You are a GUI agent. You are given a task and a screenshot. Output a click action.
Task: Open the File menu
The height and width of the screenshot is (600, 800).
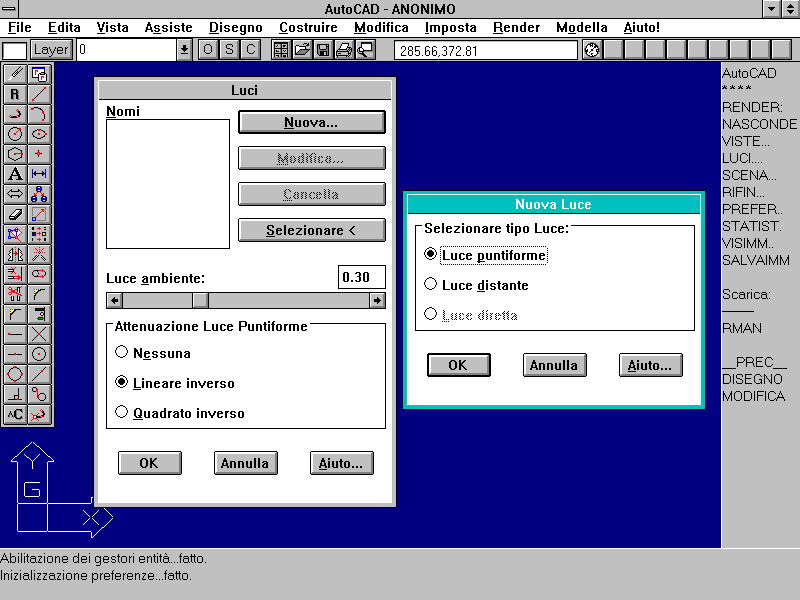(20, 28)
